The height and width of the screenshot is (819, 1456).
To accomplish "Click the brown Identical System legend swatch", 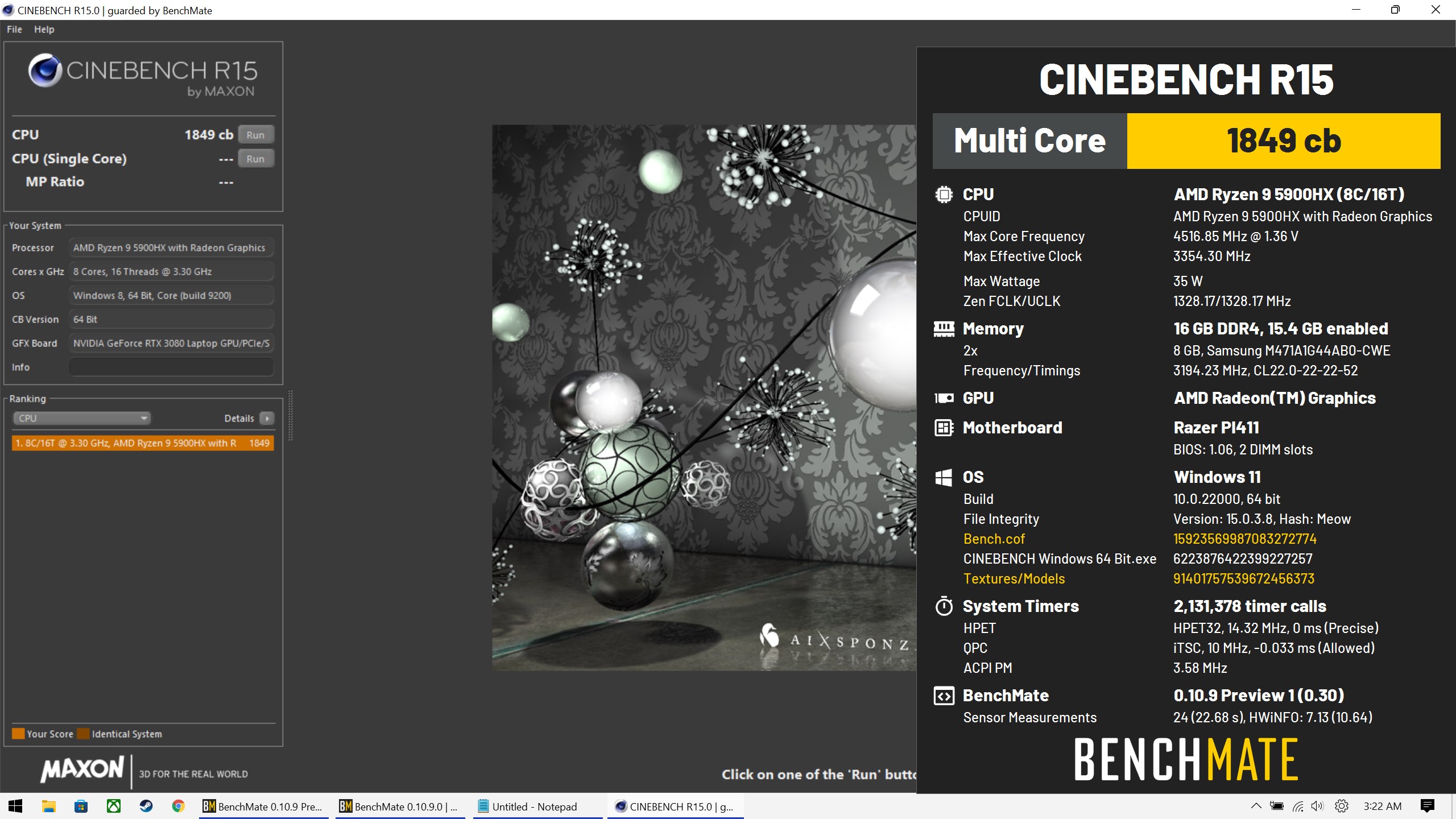I will click(x=83, y=734).
